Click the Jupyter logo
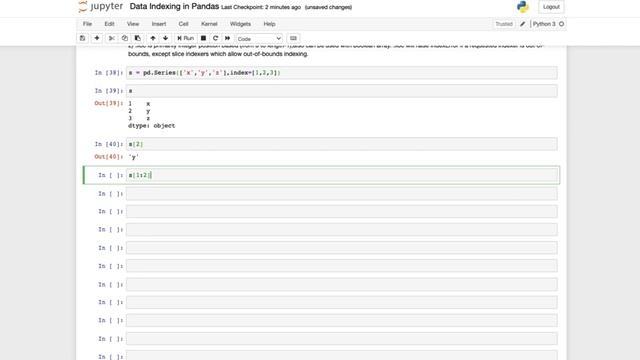The height and width of the screenshot is (360, 640). pos(100,7)
